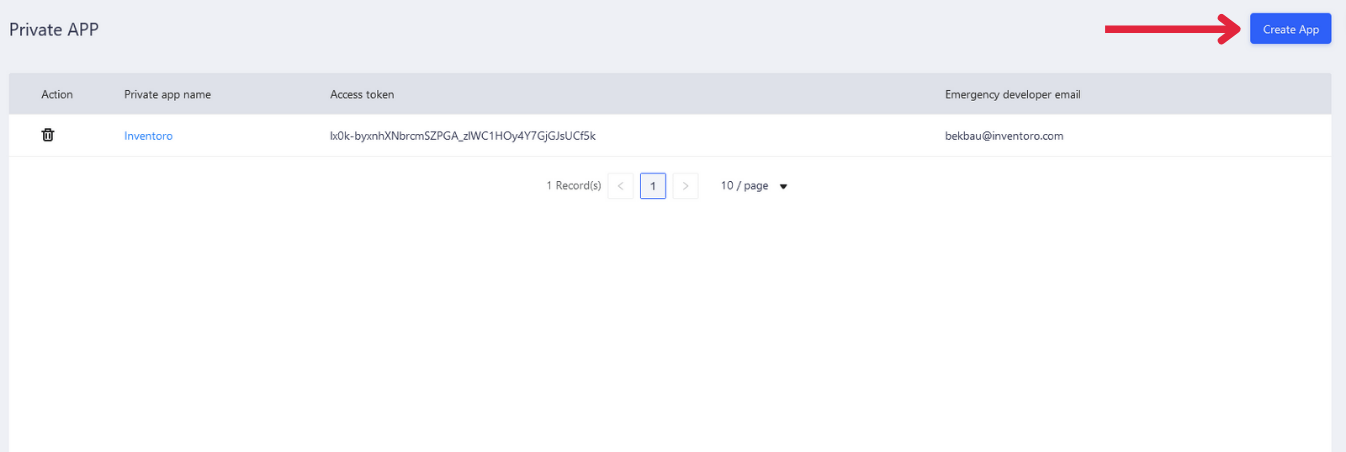The width and height of the screenshot is (1346, 452).
Task: Click the 1 Record(s) count label
Action: pos(573,186)
